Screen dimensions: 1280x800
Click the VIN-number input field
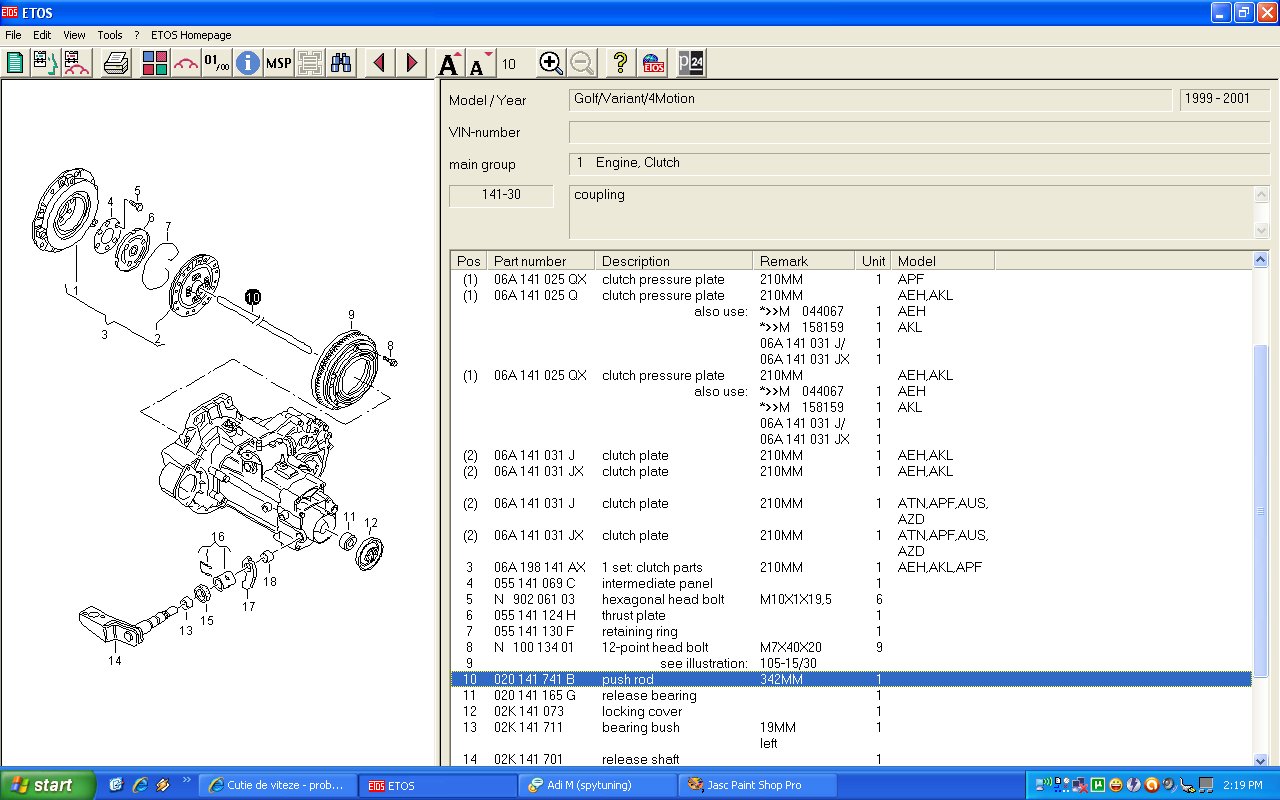pyautogui.click(x=920, y=132)
